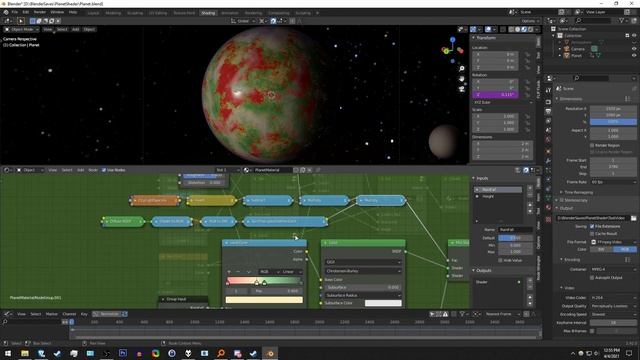Click the timeline filter funnel icon
Viewport: 640px width, 360px height.
pyautogui.click(x=462, y=314)
